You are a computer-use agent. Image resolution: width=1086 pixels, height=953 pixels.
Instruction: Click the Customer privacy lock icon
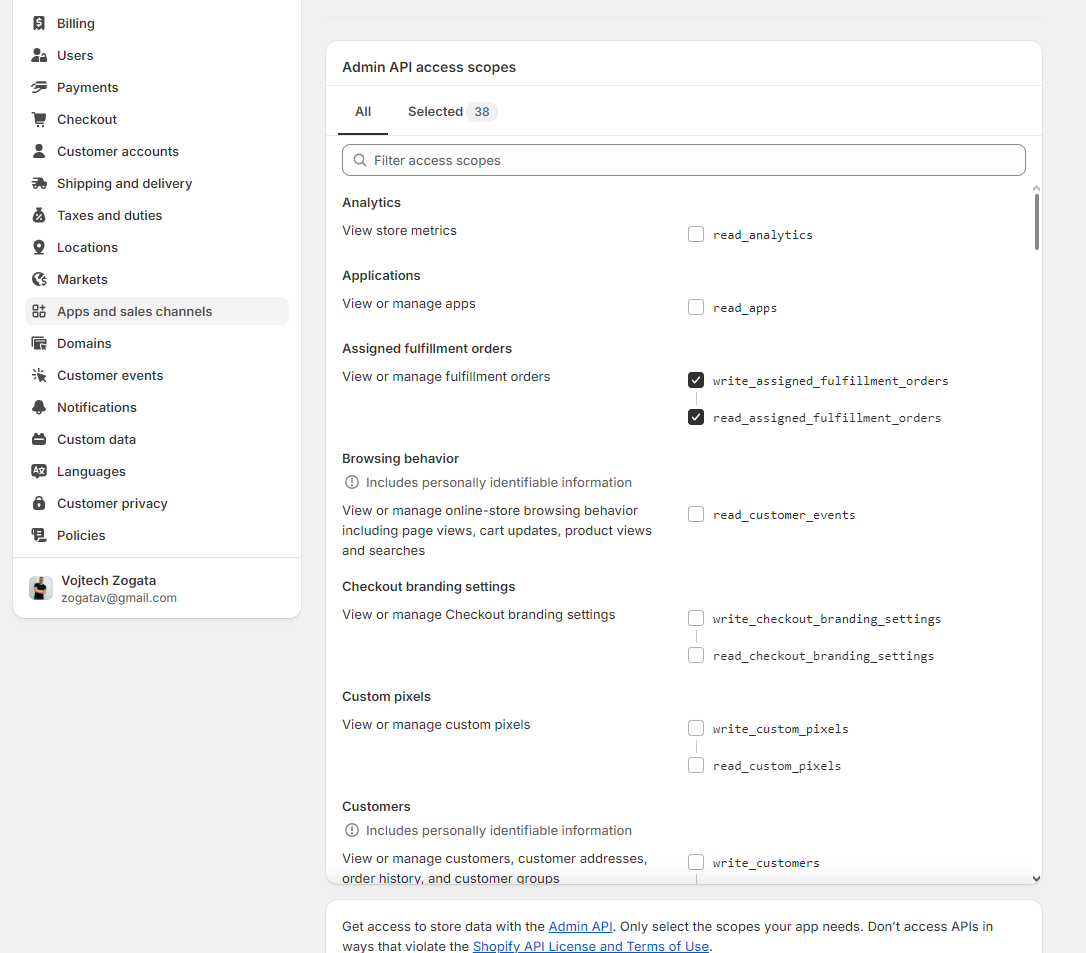[x=39, y=503]
